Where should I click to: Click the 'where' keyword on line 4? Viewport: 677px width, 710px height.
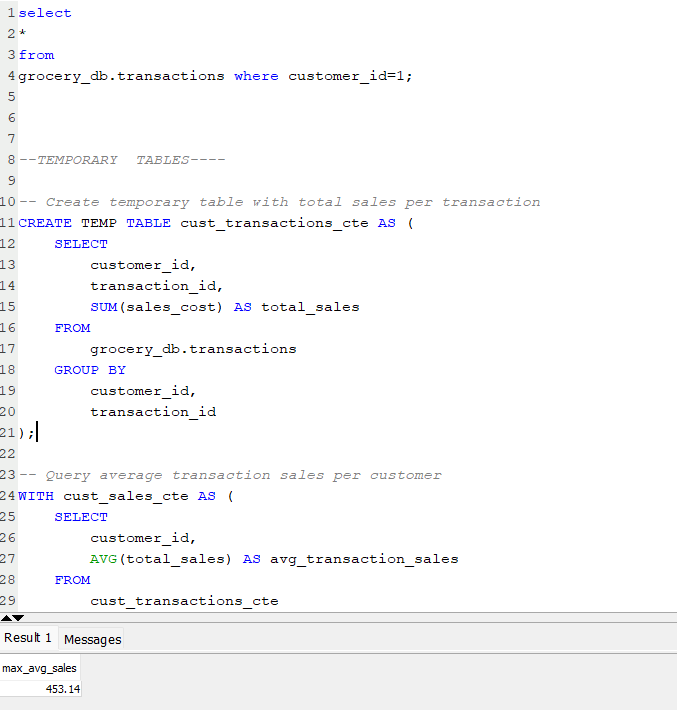(256, 76)
